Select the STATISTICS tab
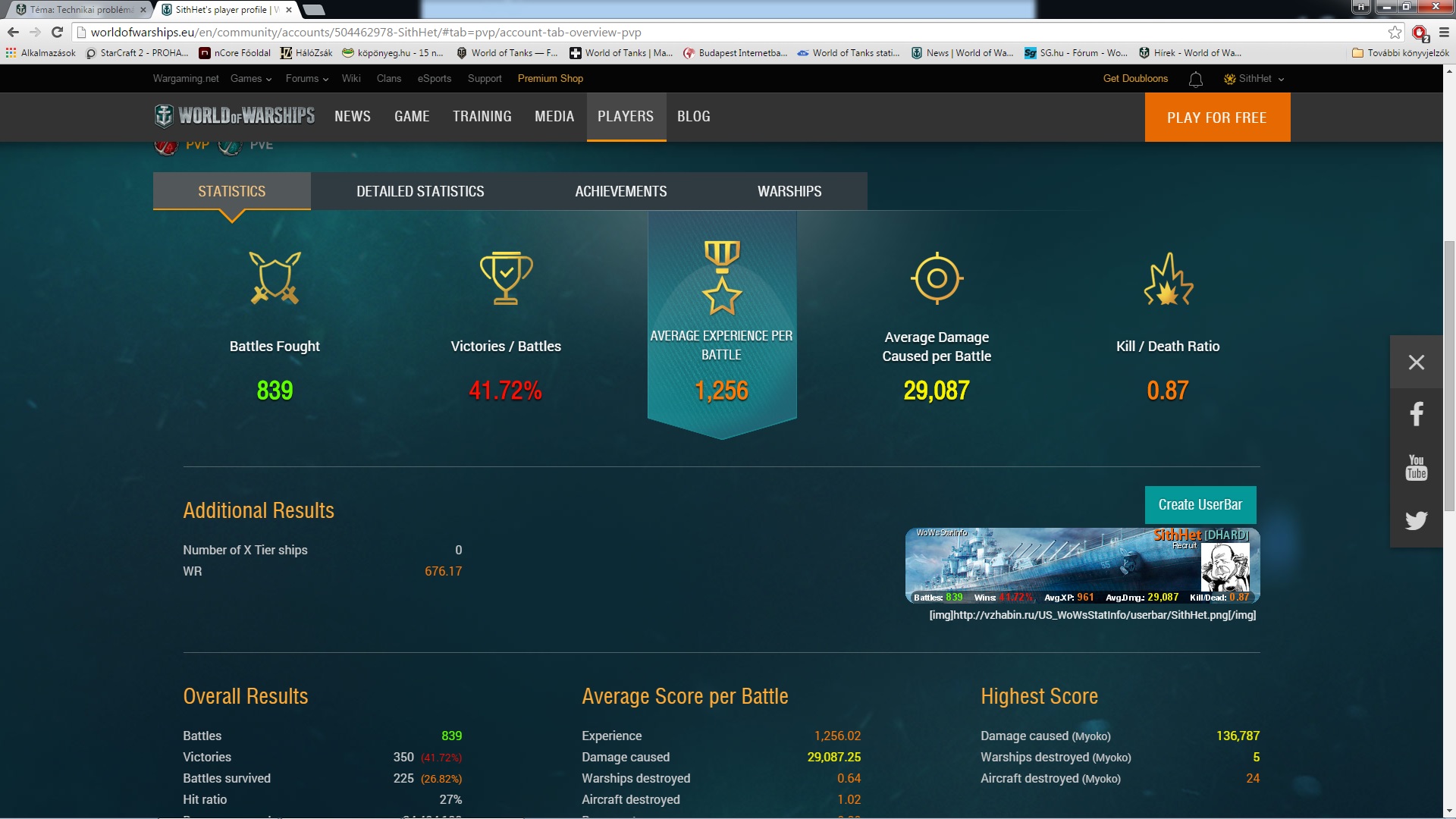The image size is (1456, 819). (232, 191)
